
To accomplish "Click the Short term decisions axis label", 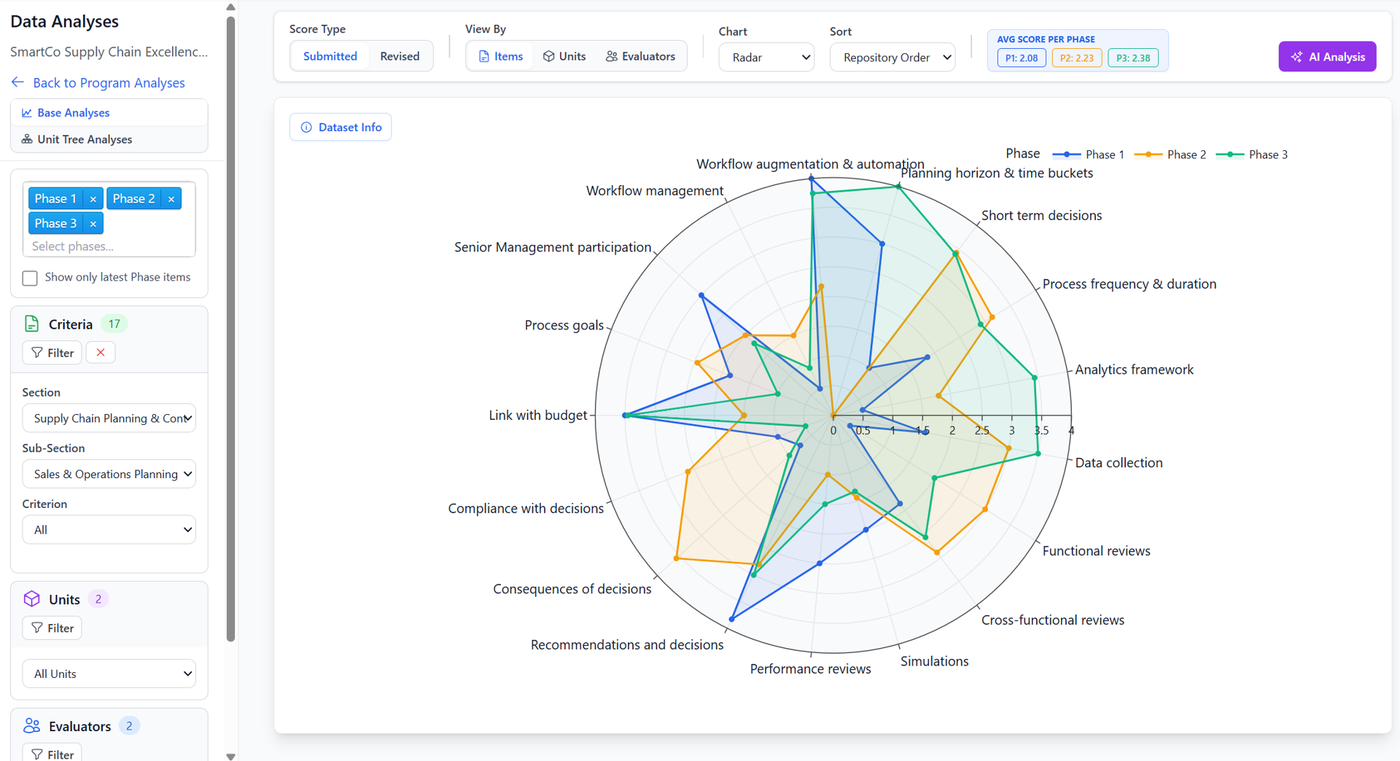I will (x=1041, y=215).
